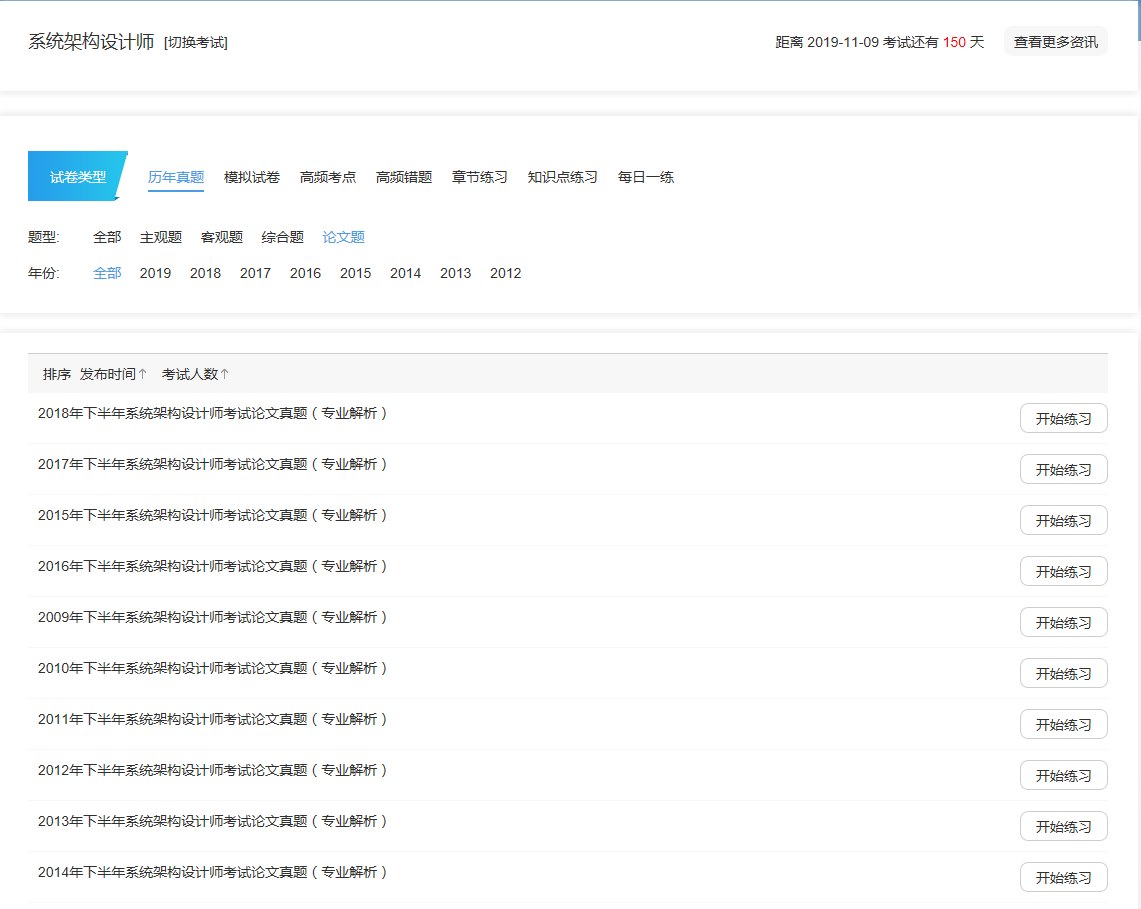Go to the 每日一练 tab
Image resolution: width=1141 pixels, height=909 pixels.
click(x=645, y=176)
